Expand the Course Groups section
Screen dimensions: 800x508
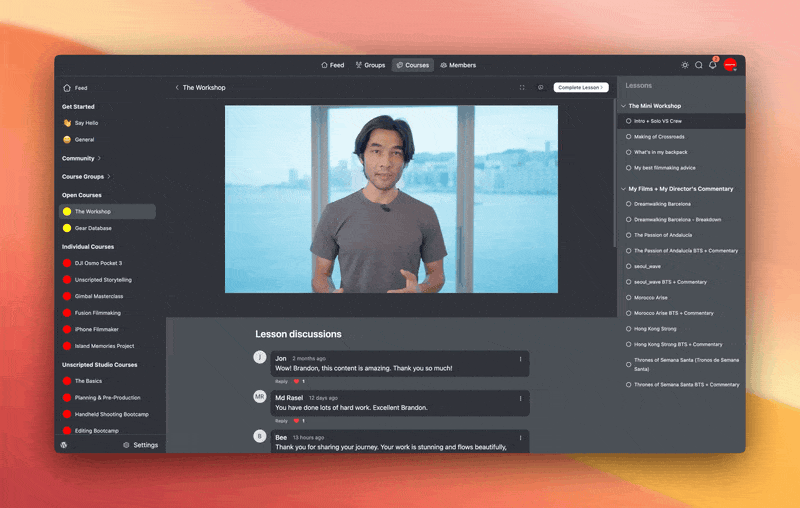tap(86, 177)
